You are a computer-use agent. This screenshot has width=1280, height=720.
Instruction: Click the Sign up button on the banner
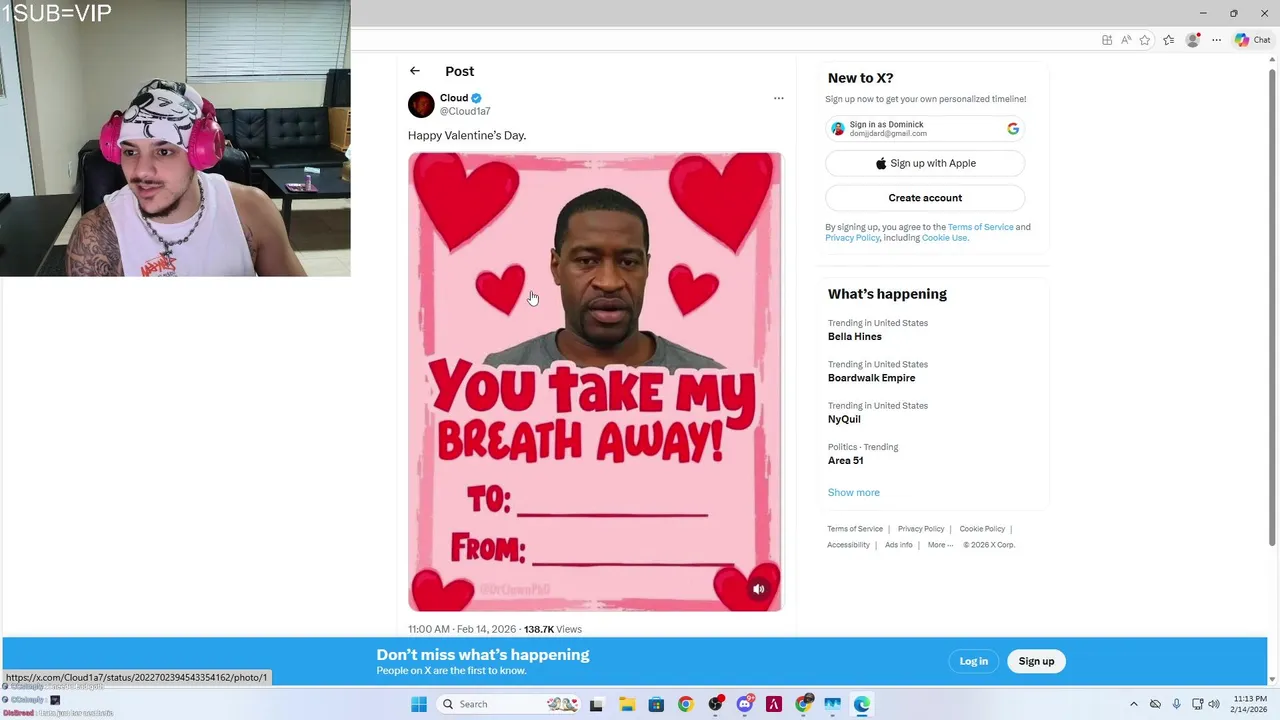click(x=1036, y=661)
